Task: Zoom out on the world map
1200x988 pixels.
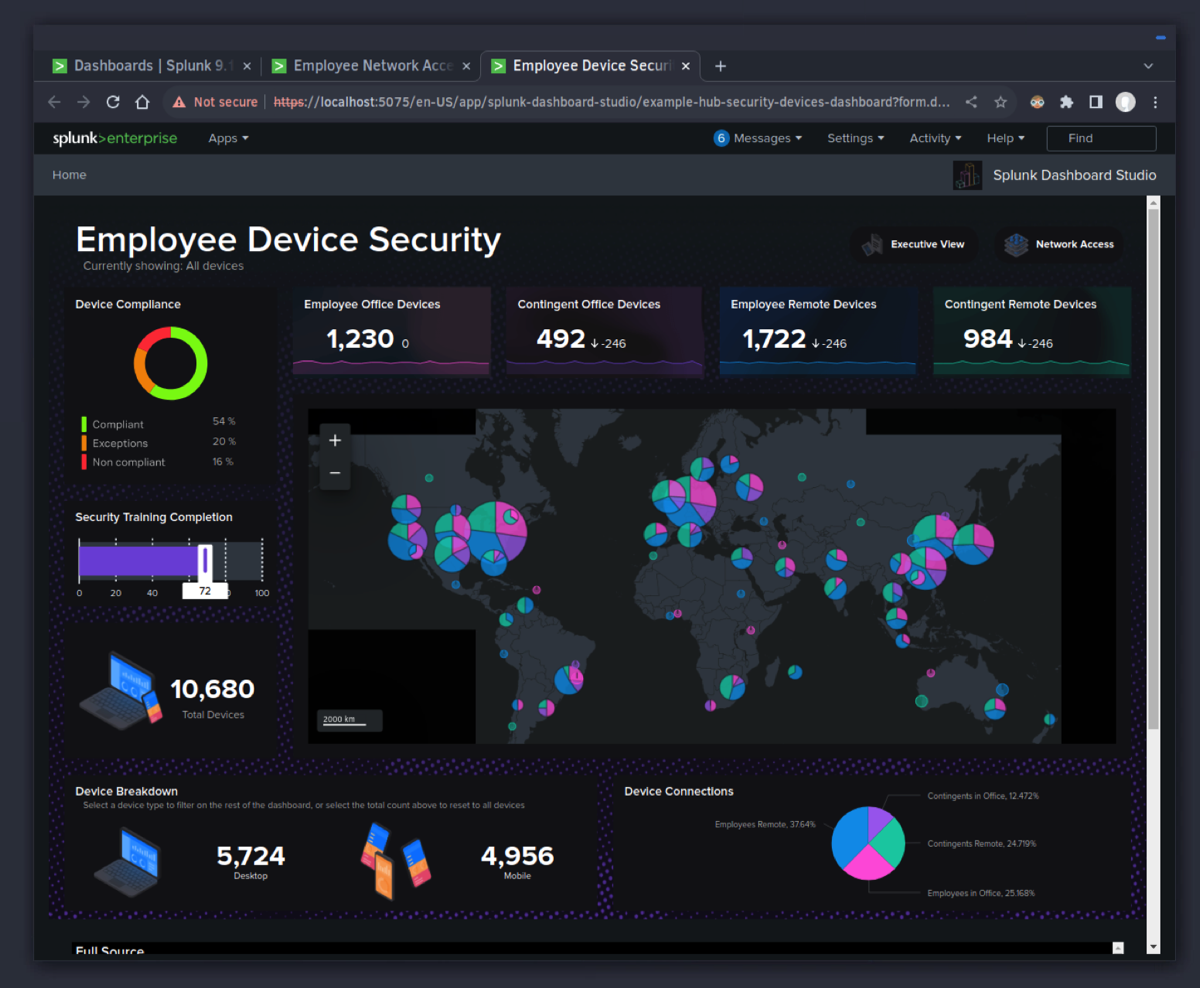Action: (x=334, y=473)
